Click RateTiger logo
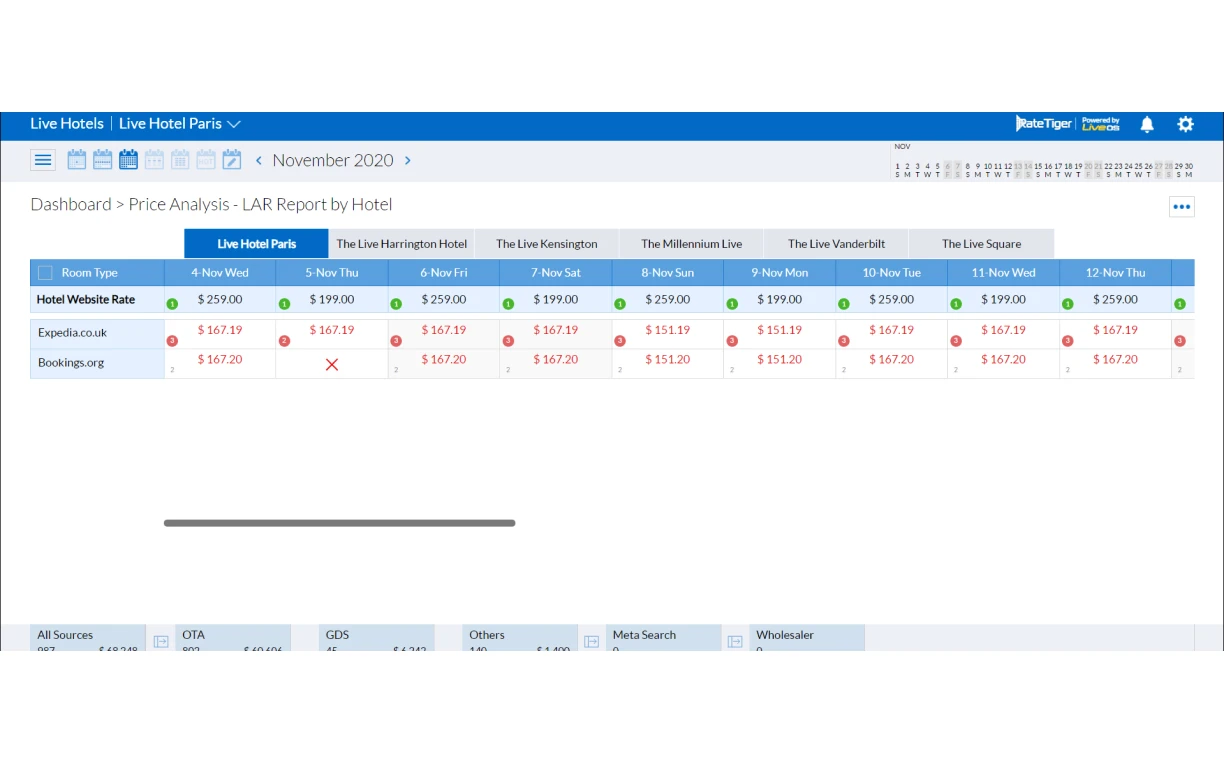Image resolution: width=1224 pixels, height=768 pixels. [x=1044, y=124]
